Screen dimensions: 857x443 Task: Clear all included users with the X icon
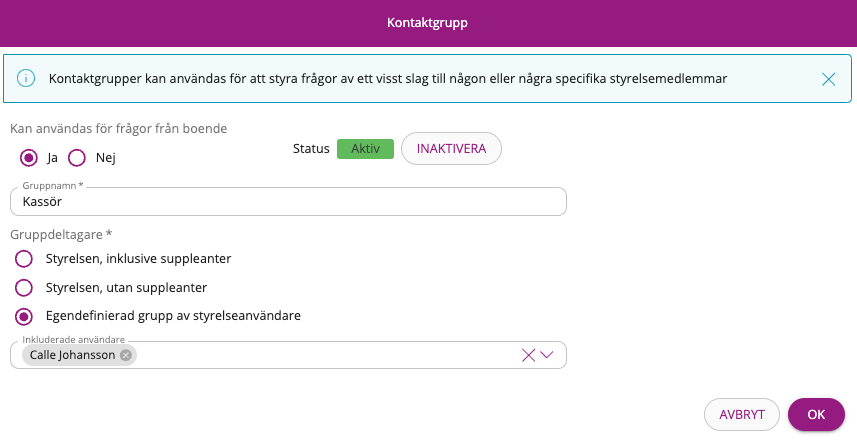coord(528,356)
